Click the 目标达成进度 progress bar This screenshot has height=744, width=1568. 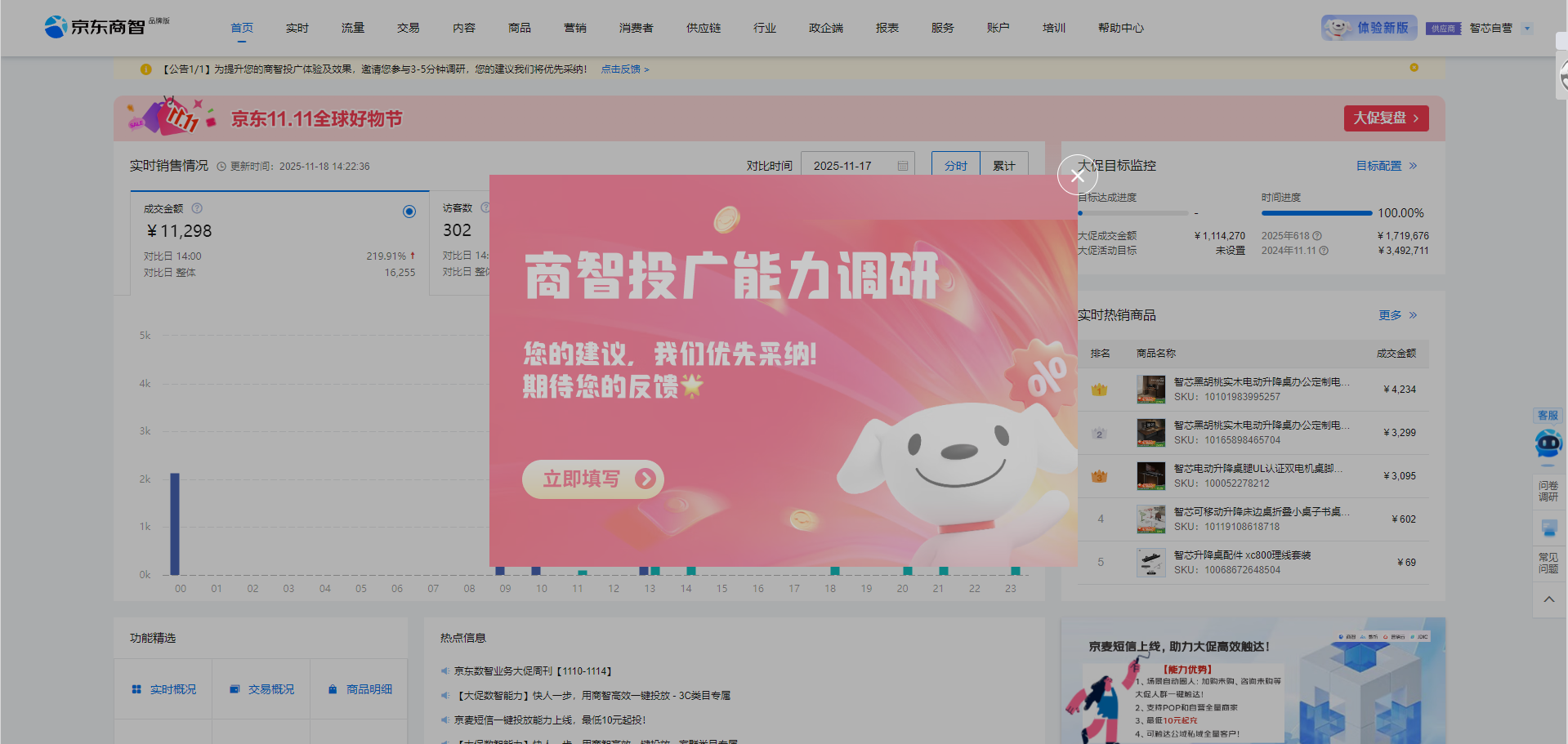tap(1132, 213)
